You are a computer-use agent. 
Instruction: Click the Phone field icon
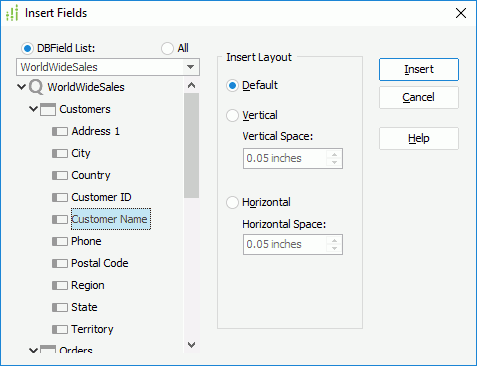click(x=60, y=241)
